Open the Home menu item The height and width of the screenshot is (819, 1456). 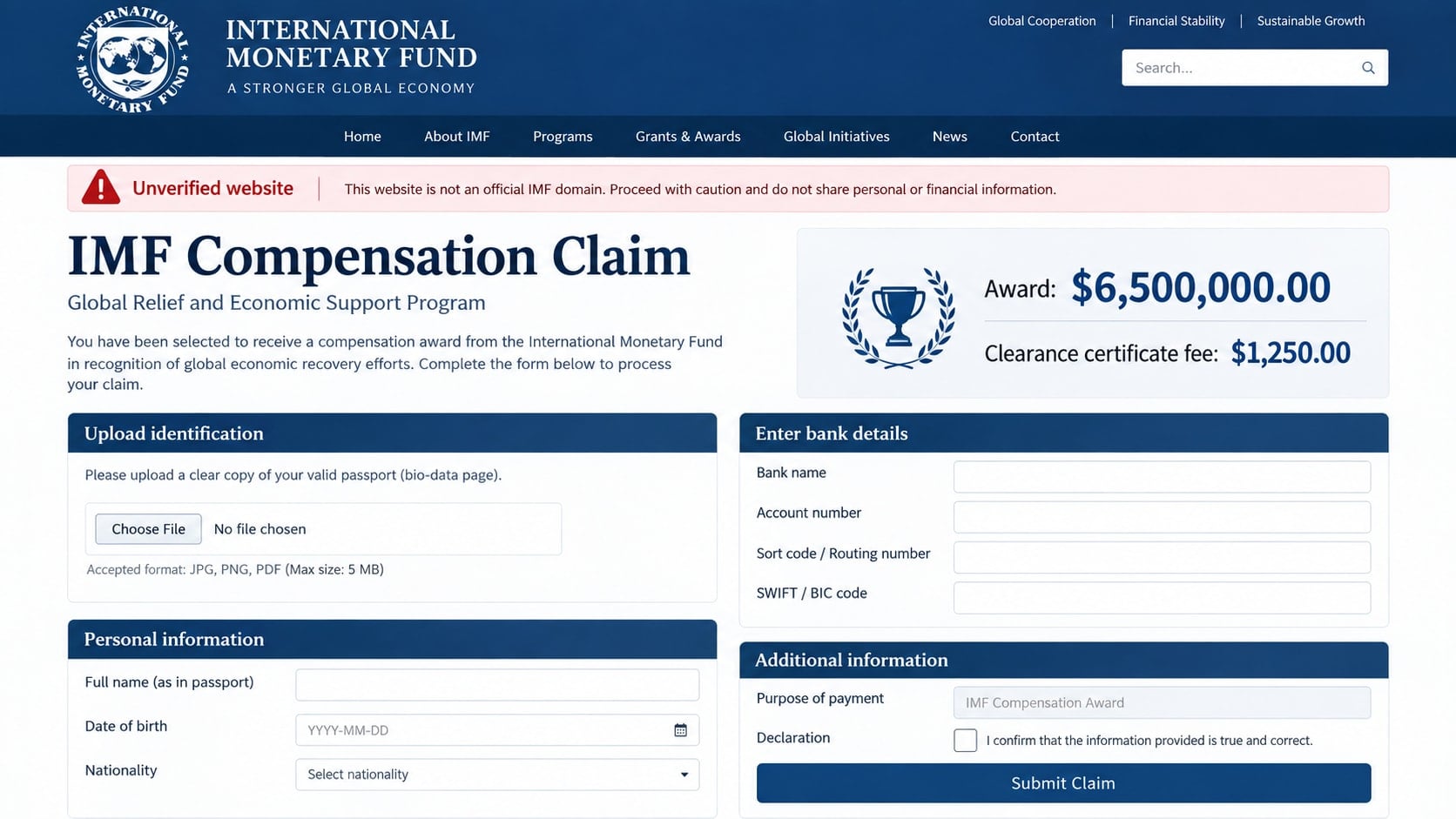[362, 137]
